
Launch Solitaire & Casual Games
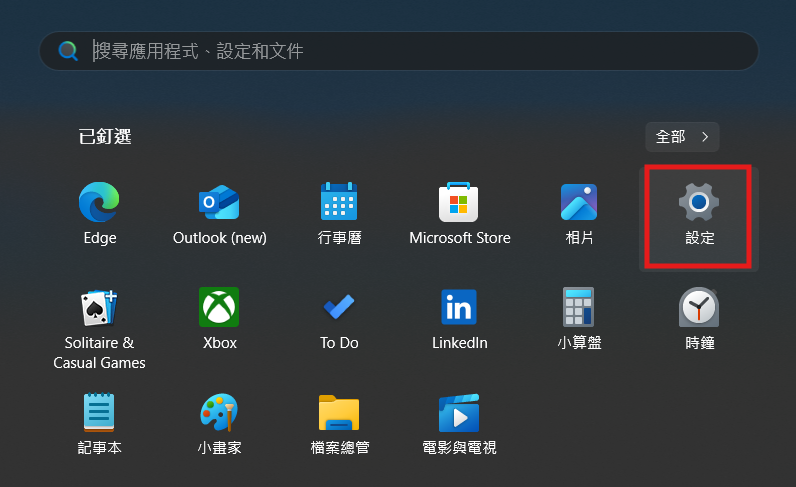[100, 329]
